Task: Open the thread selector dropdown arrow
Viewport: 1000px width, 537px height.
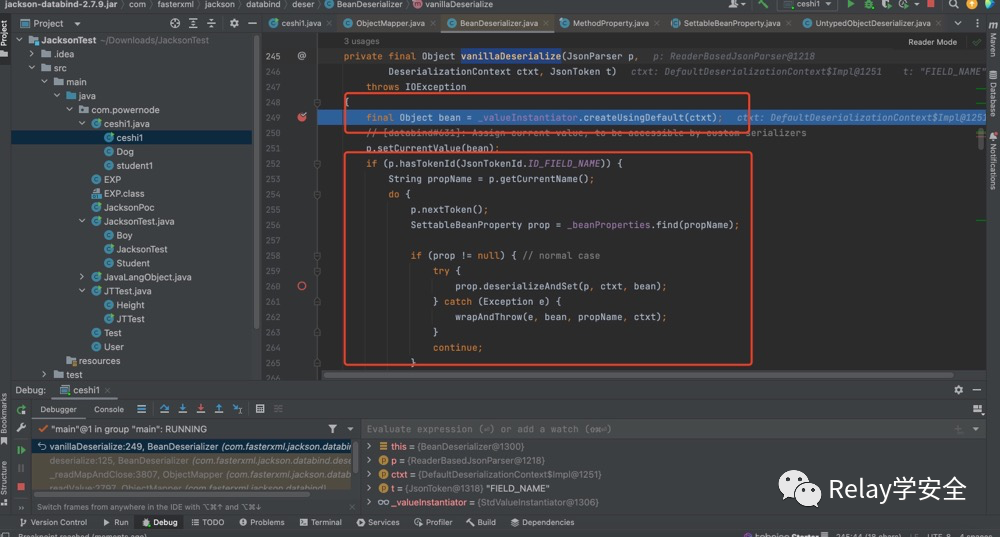Action: tap(350, 429)
